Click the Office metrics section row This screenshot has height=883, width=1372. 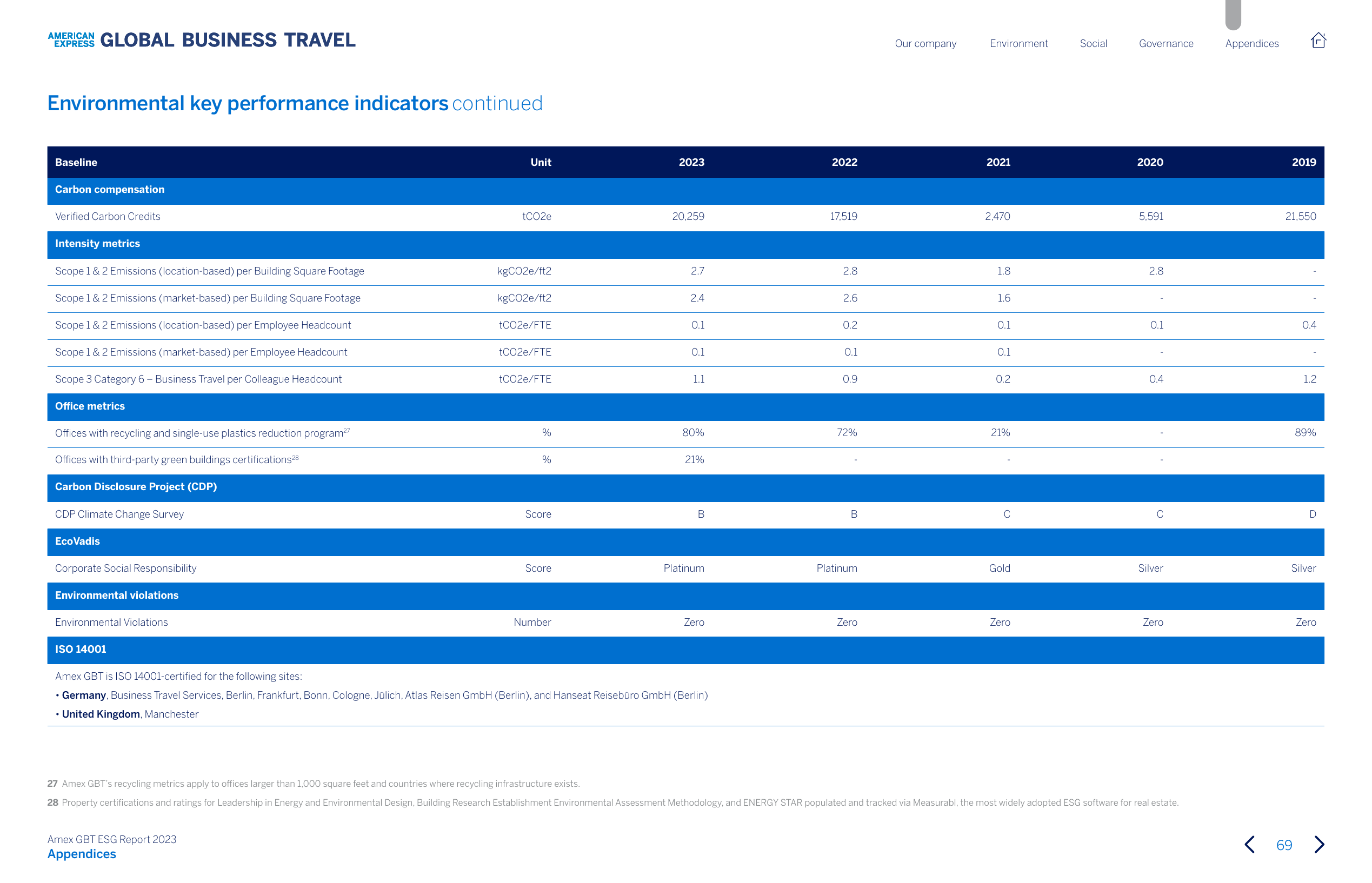685,406
